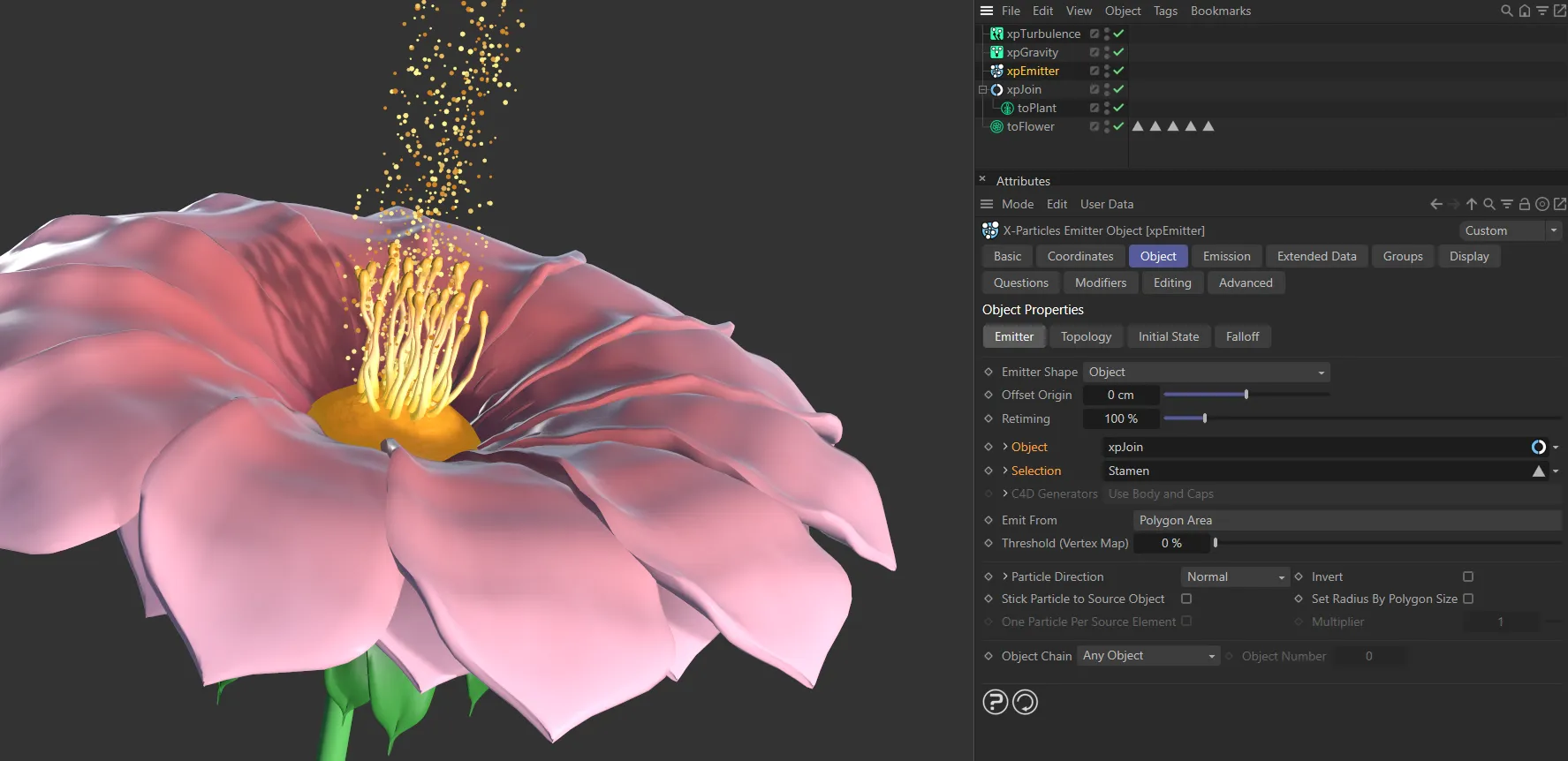Go back in Attributes history
Viewport: 1568px width, 761px height.
[1436, 204]
